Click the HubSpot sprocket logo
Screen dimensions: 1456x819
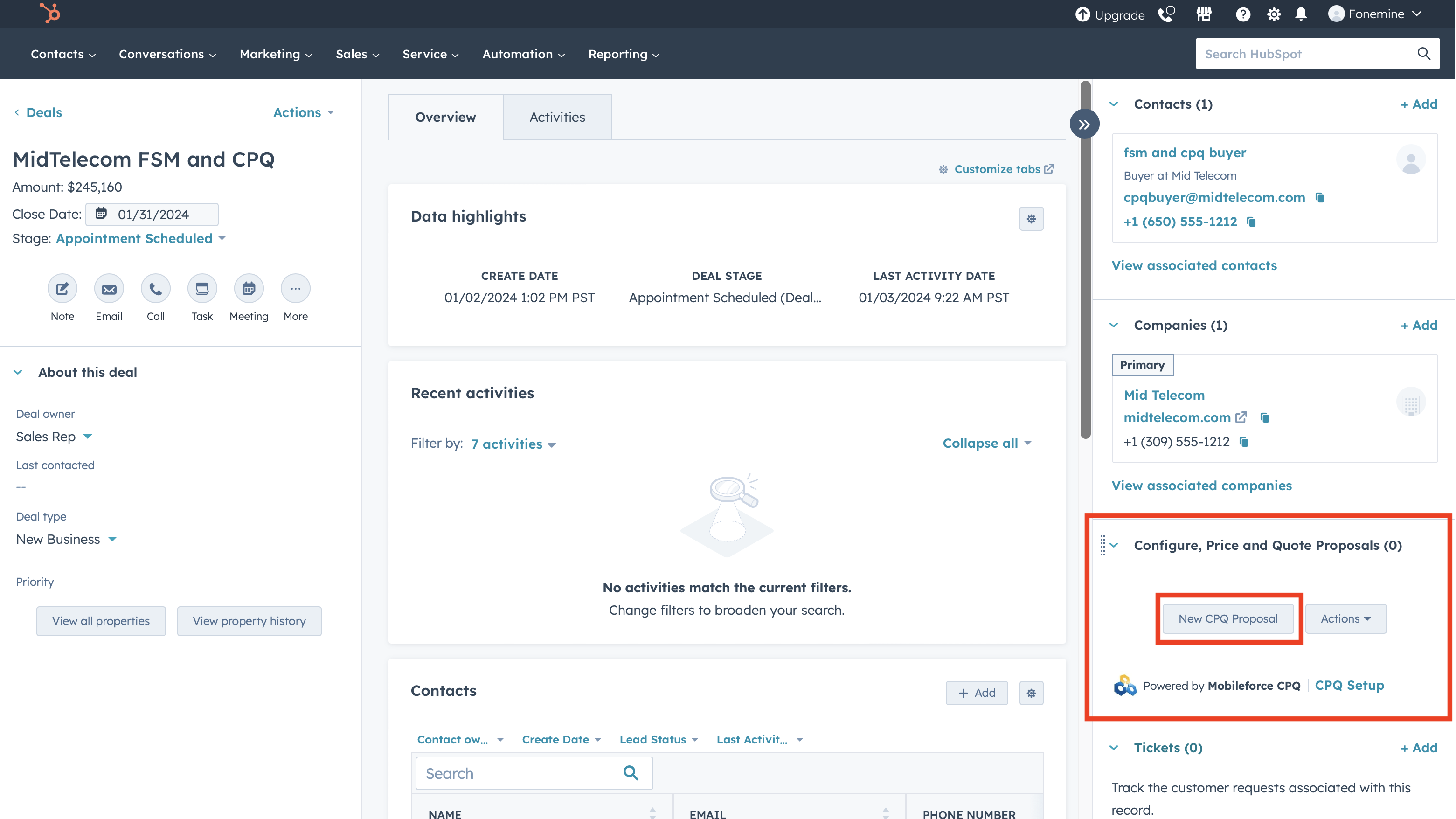click(x=50, y=13)
